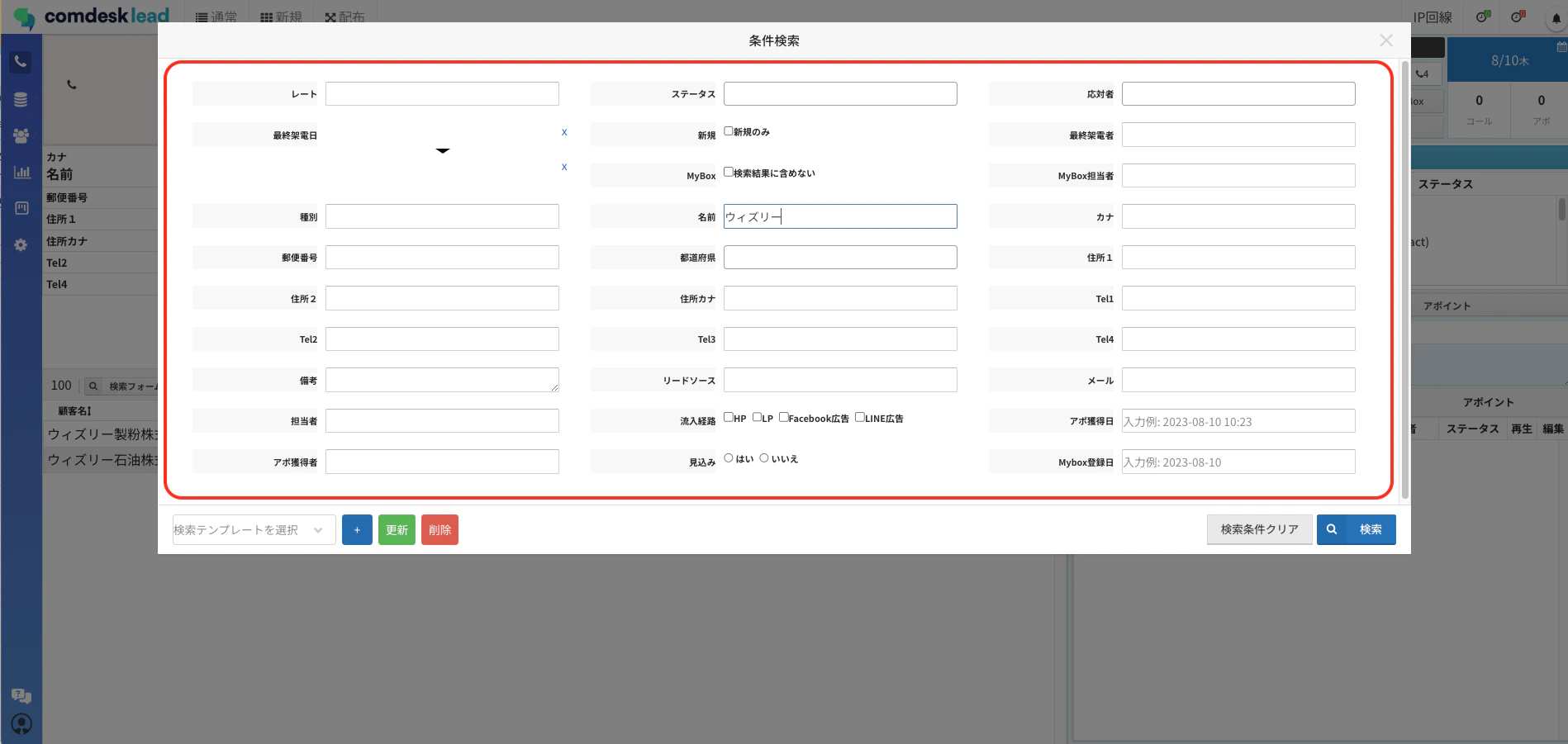The height and width of the screenshot is (744, 1568).
Task: Switch to the 通常 tab
Action: coord(216,17)
